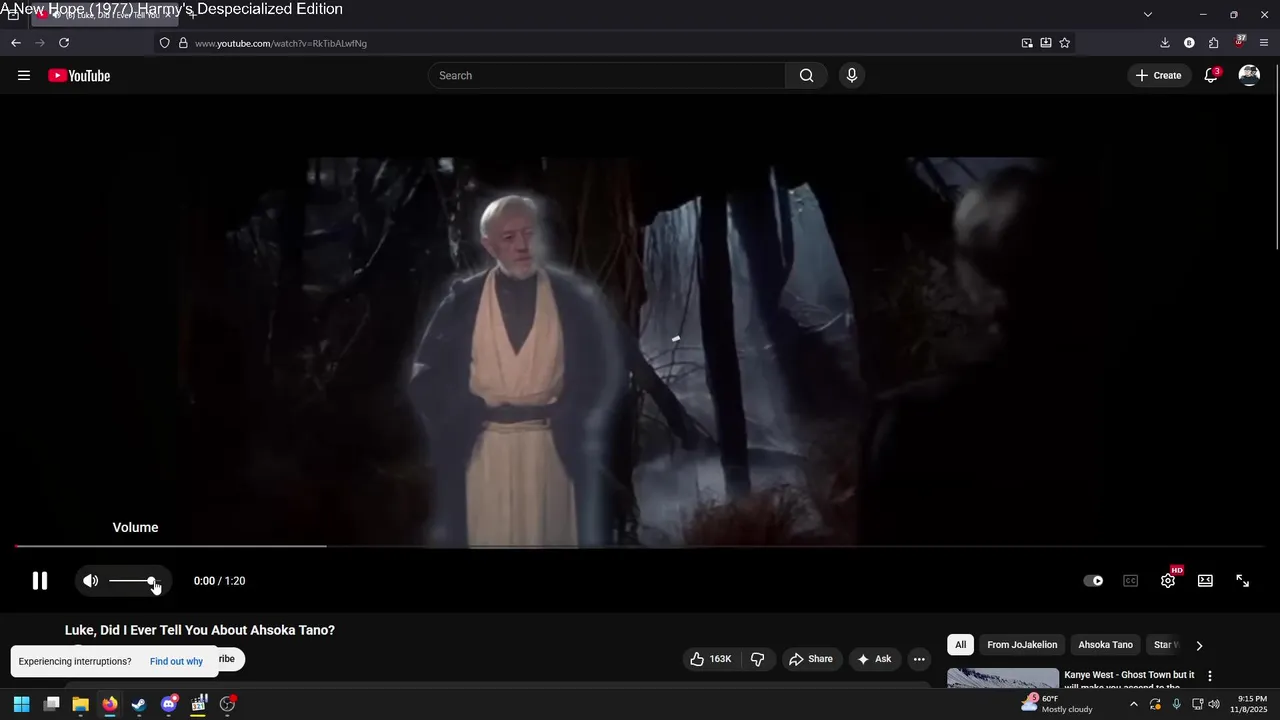Viewport: 1280px width, 720px height.
Task: Open more actions three-dot menu
Action: pyautogui.click(x=919, y=659)
